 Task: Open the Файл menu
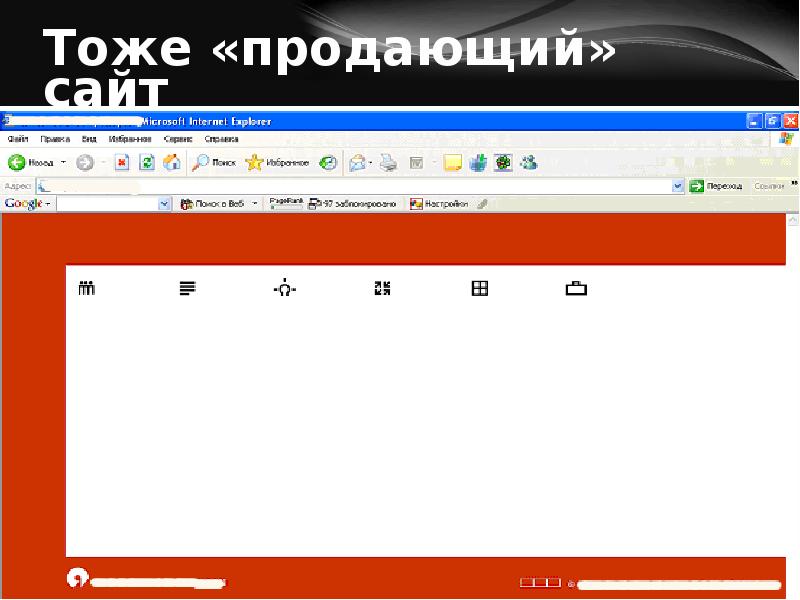(18, 140)
